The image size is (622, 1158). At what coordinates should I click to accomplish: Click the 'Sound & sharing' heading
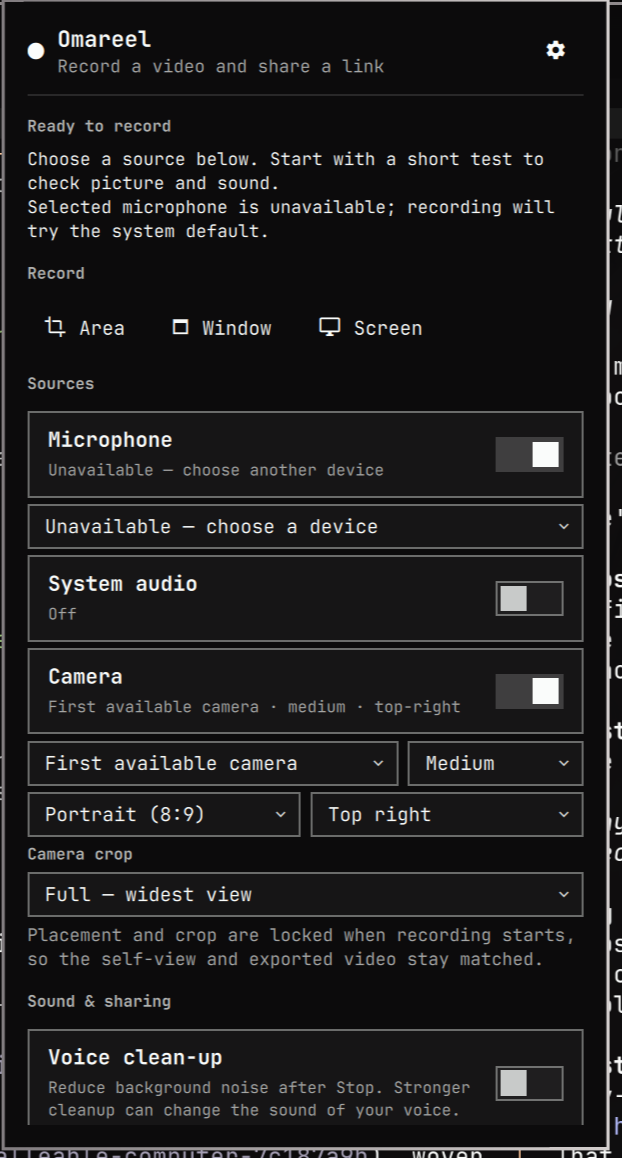click(x=99, y=1001)
